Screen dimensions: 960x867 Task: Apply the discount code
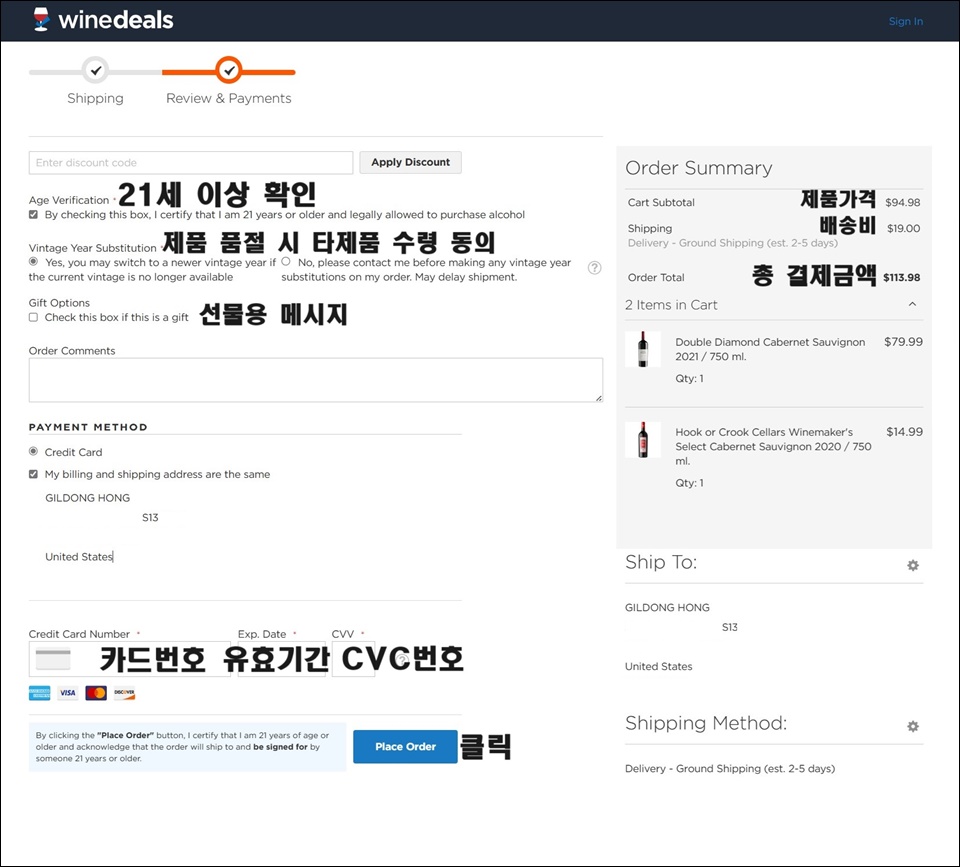(x=410, y=162)
